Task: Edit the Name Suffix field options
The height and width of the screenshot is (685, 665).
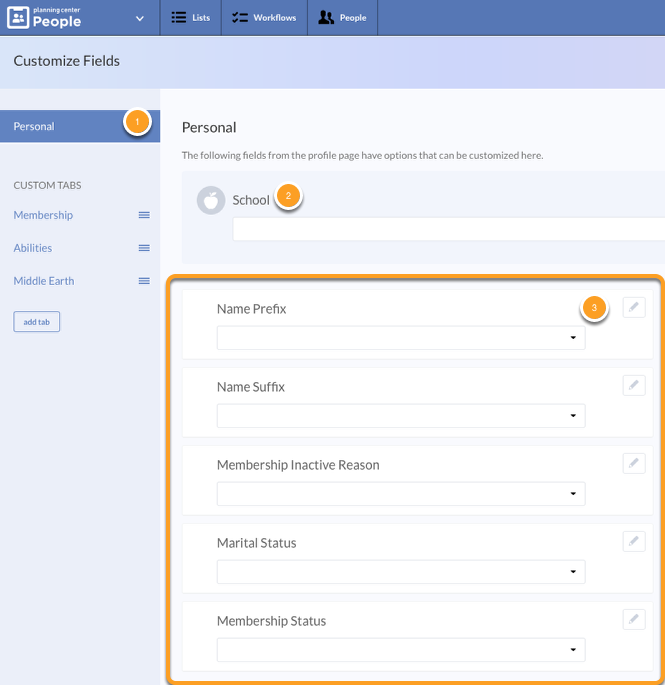Action: pos(634,385)
